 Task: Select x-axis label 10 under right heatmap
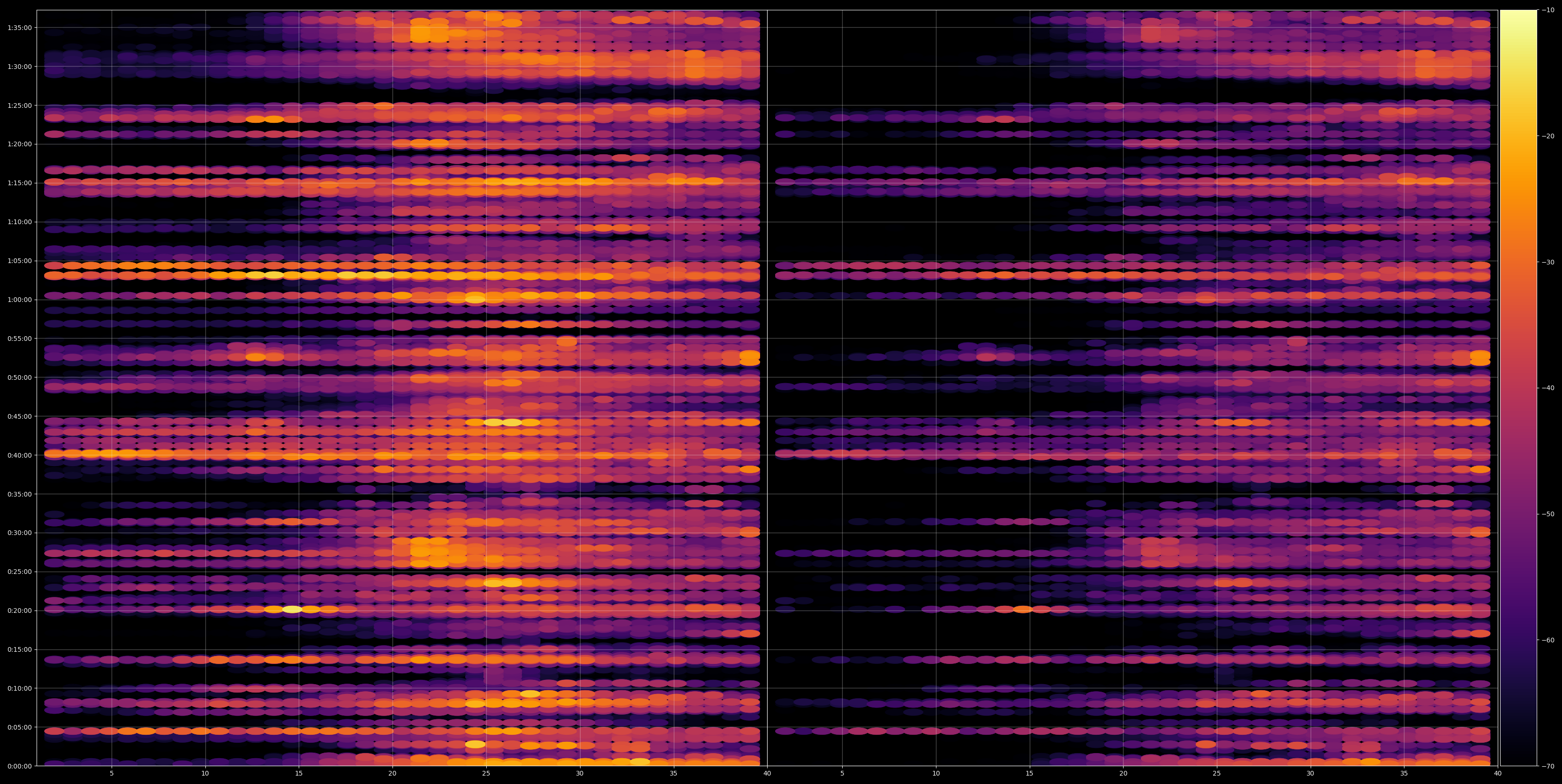(936, 774)
